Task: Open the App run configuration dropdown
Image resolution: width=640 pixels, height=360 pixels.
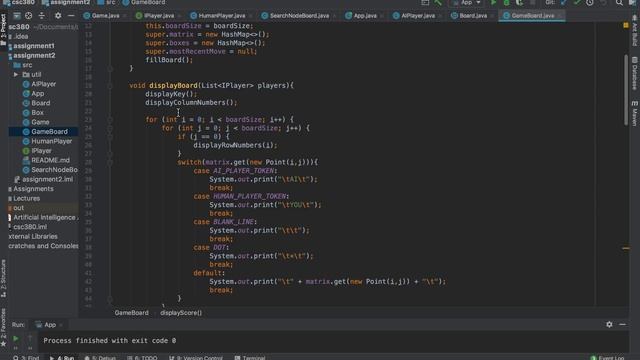Action: (466, 2)
